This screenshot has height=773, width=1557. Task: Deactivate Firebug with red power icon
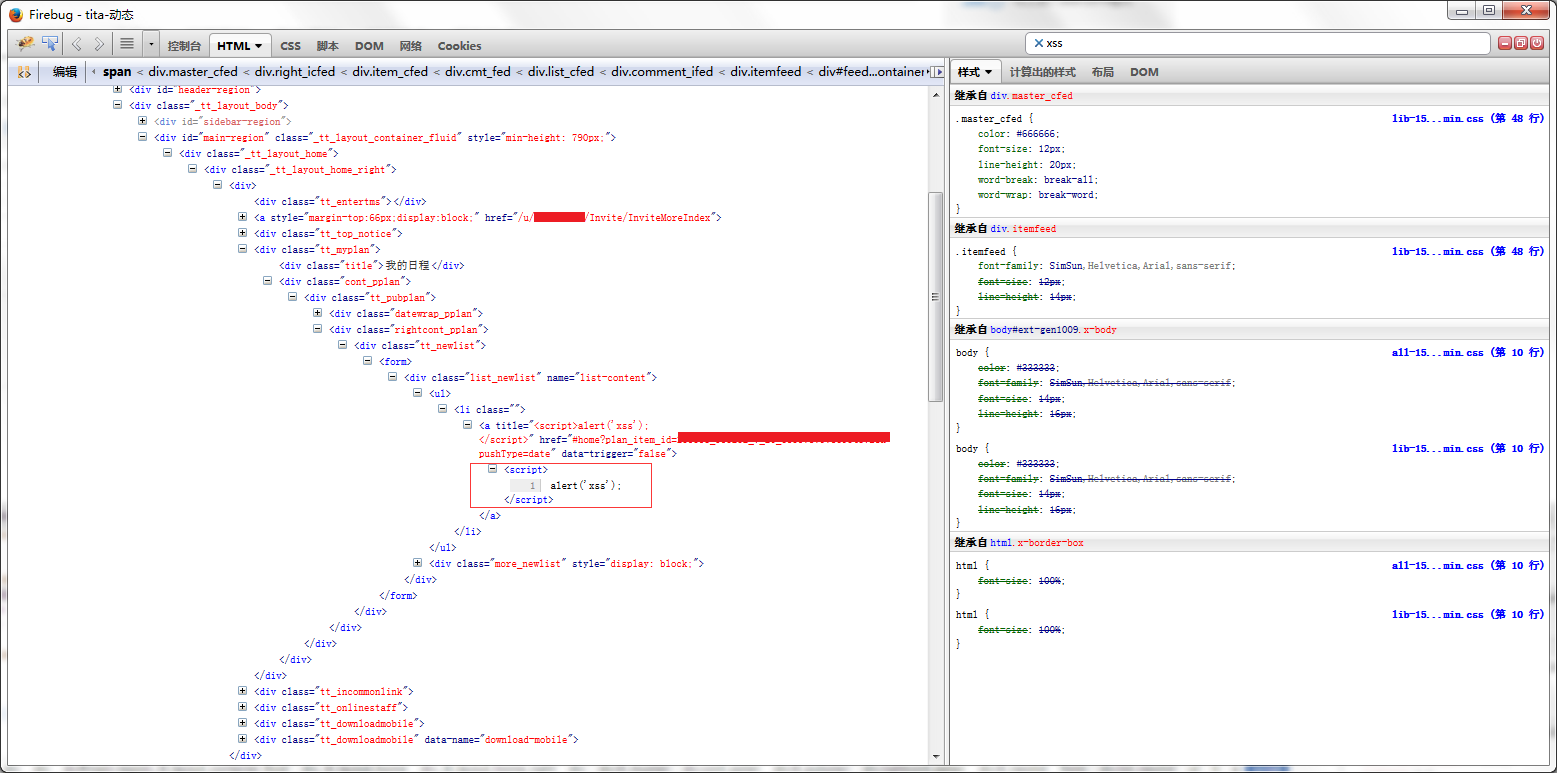point(1536,43)
